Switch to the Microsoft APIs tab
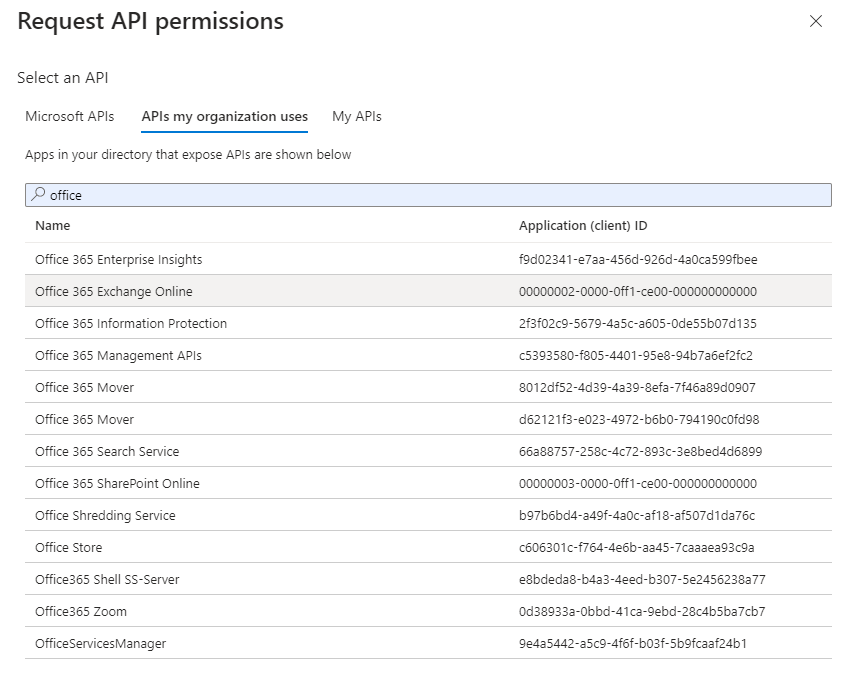This screenshot has width=852, height=695. coord(70,116)
